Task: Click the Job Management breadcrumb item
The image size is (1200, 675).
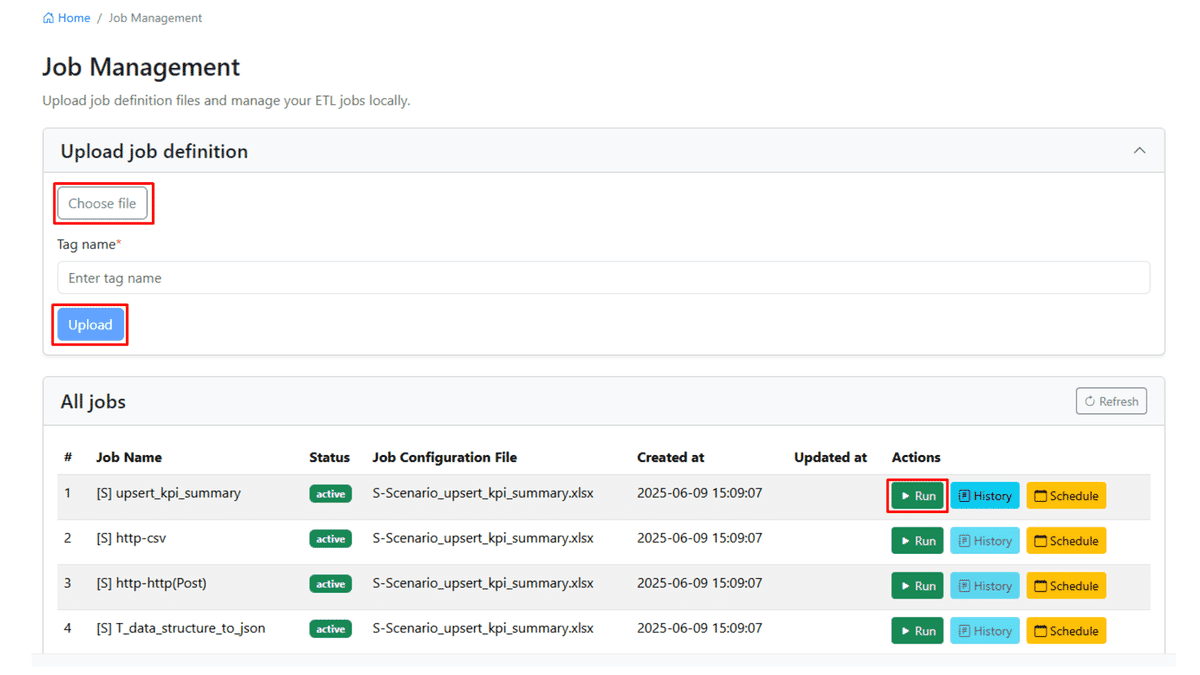Action: [x=155, y=18]
